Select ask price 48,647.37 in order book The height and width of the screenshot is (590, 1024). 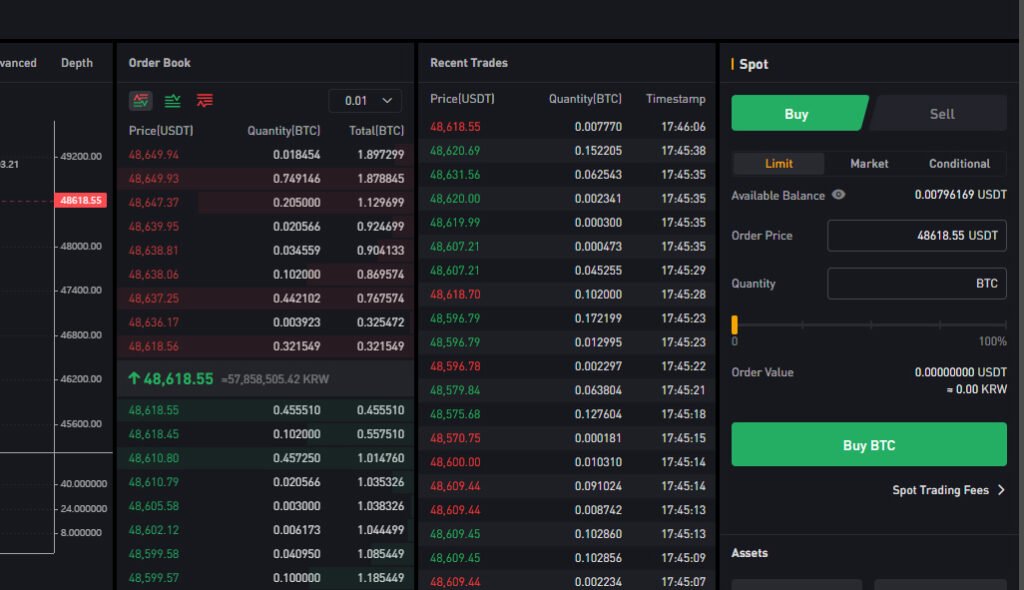pos(153,203)
